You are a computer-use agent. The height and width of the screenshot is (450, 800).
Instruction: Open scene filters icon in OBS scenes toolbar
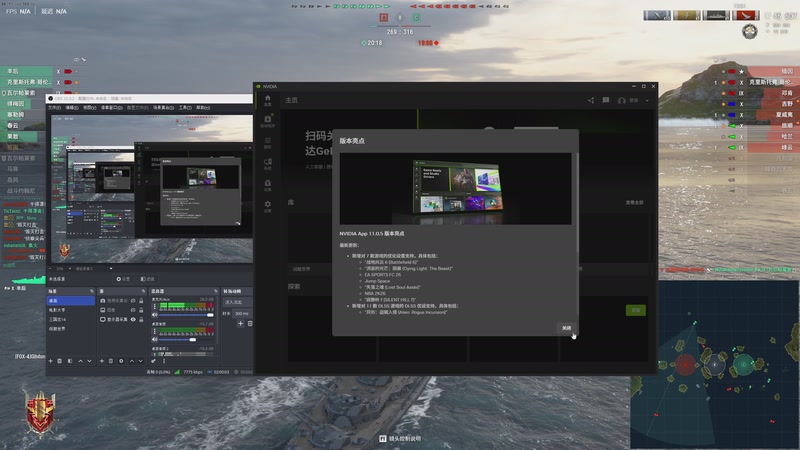pyautogui.click(x=70, y=361)
